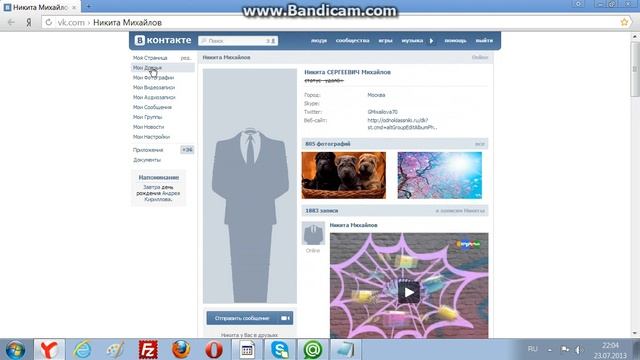Click ред. edit link next to Моя Страница

point(186,58)
